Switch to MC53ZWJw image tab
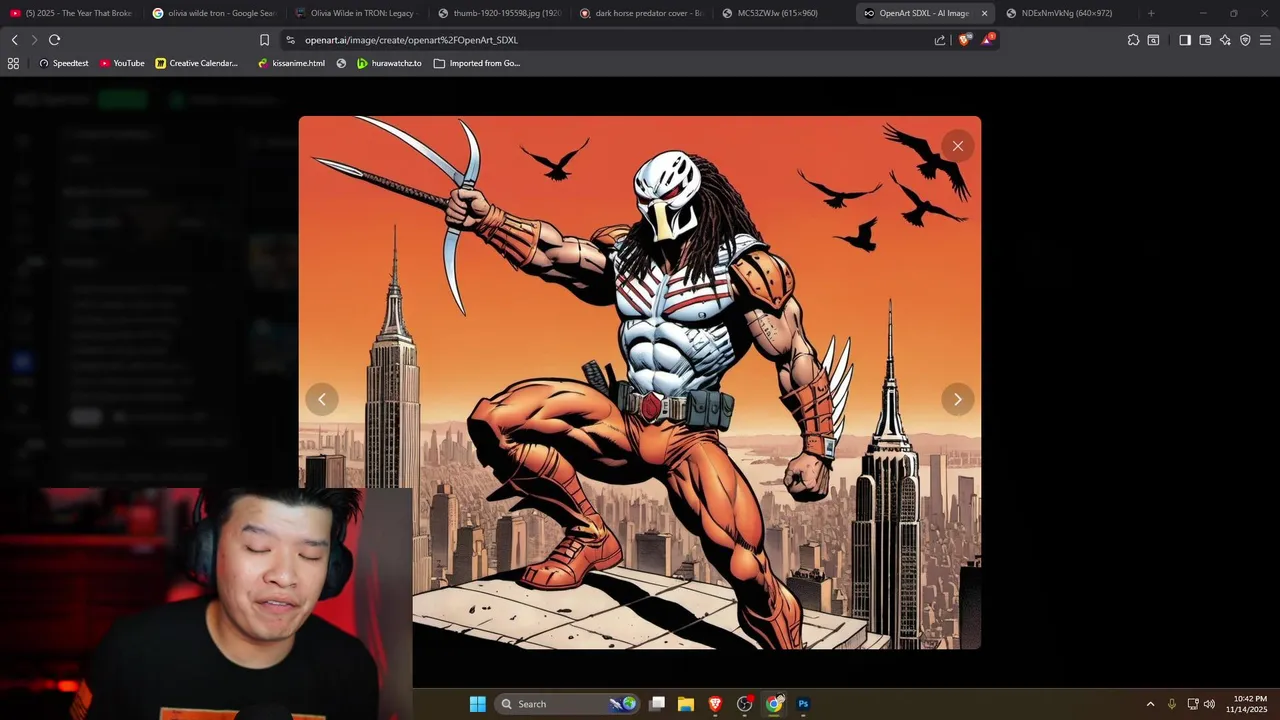Image resolution: width=1280 pixels, height=720 pixels. tap(785, 13)
